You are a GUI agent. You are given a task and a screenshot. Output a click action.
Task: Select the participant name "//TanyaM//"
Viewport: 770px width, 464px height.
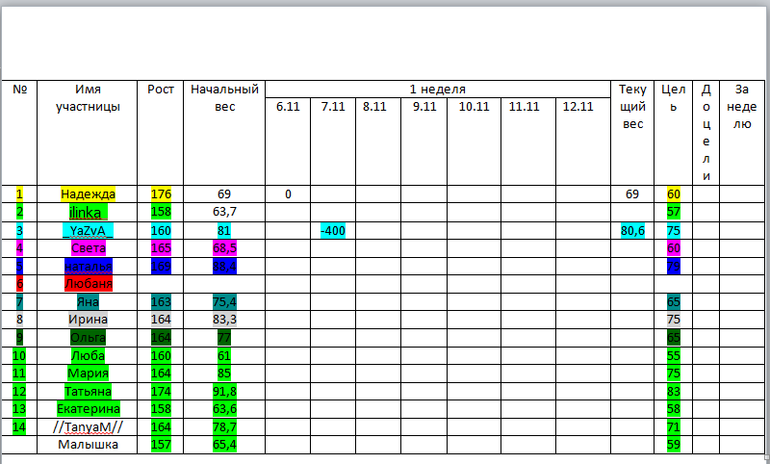coord(88,426)
